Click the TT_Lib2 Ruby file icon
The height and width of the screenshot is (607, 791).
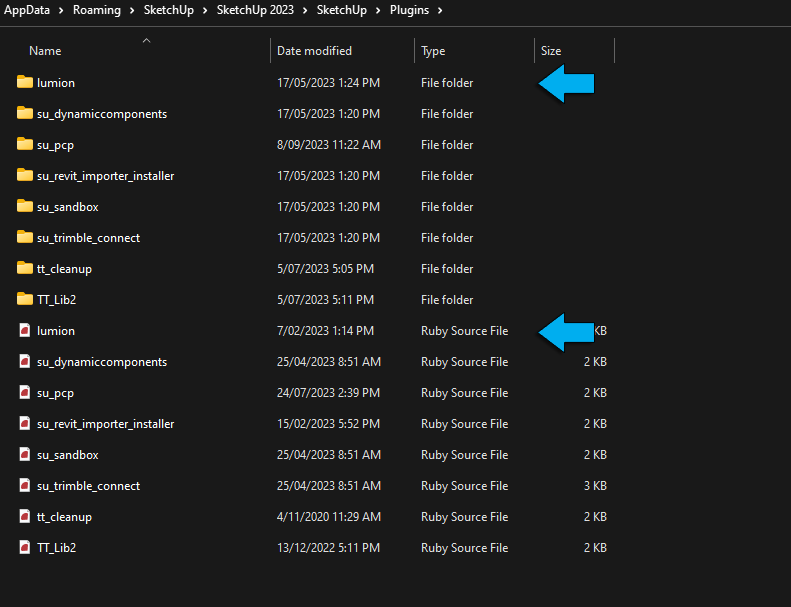coord(25,547)
